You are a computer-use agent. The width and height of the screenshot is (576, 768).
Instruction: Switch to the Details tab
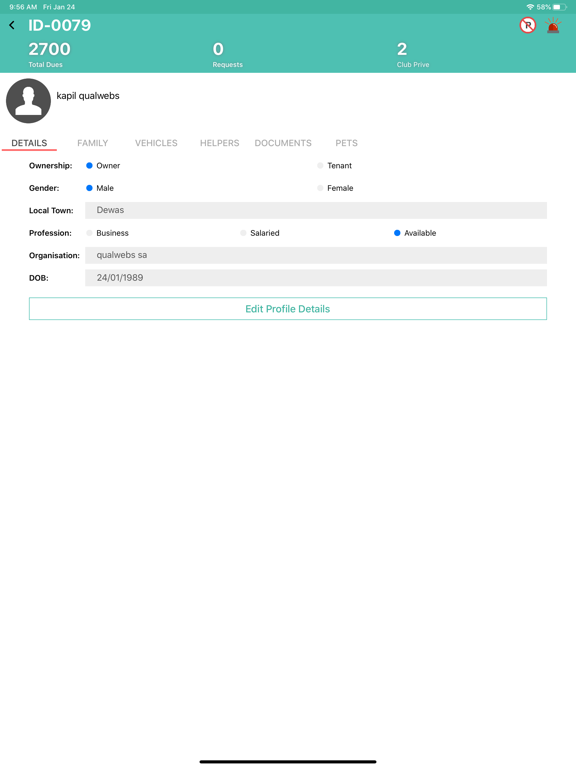click(29, 143)
